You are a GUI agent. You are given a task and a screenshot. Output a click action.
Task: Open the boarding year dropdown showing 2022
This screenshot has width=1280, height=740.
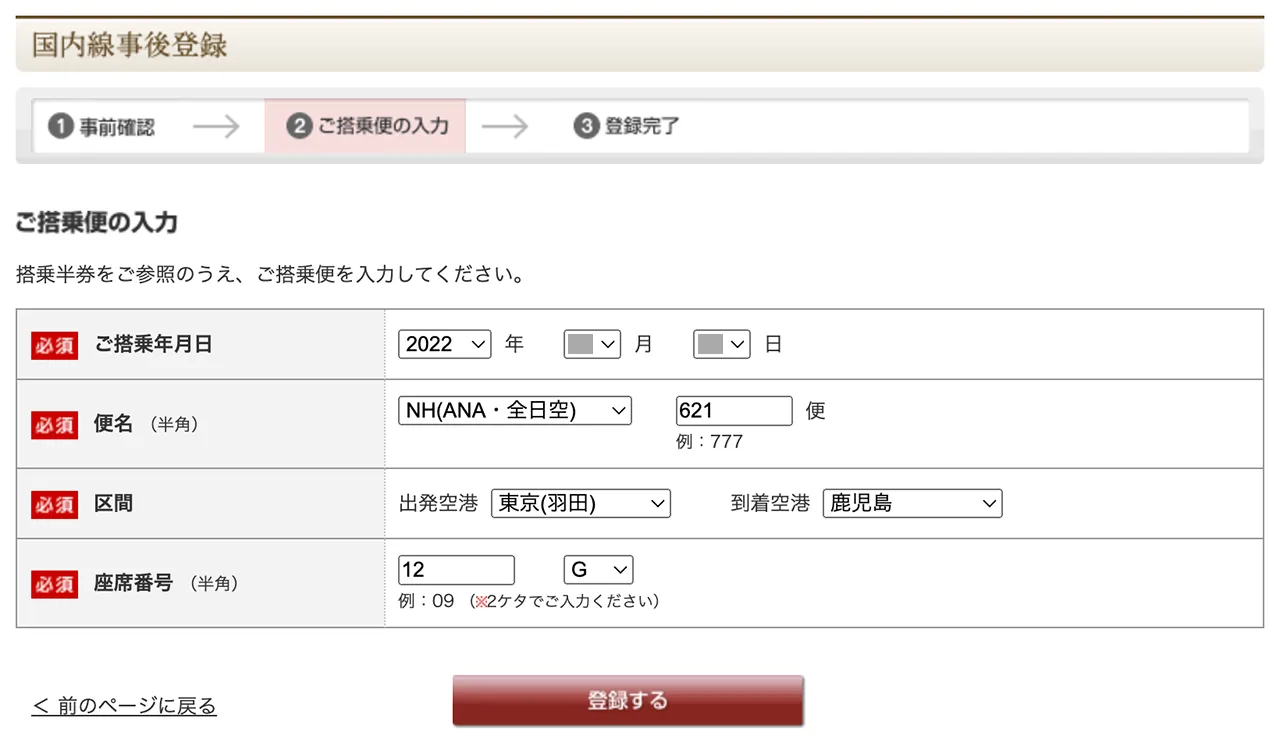point(444,344)
